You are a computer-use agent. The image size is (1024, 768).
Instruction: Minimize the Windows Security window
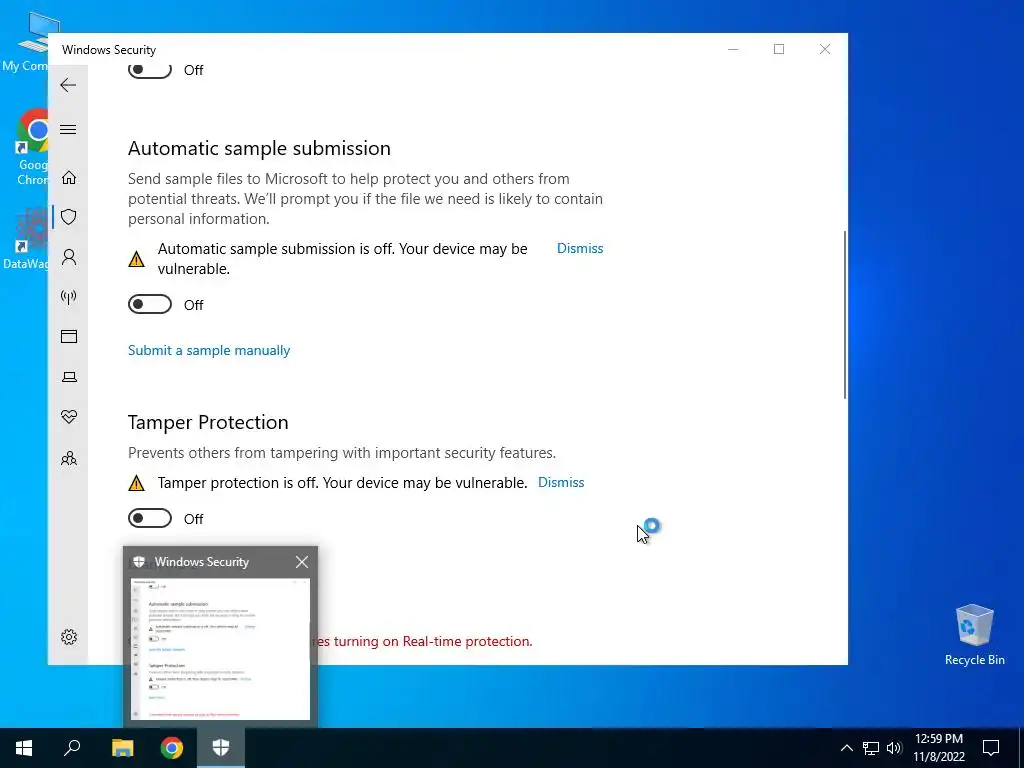click(x=733, y=49)
